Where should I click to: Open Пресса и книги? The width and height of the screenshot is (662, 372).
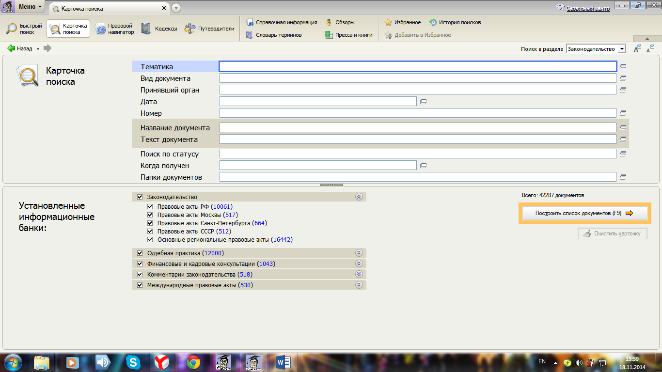pos(349,35)
